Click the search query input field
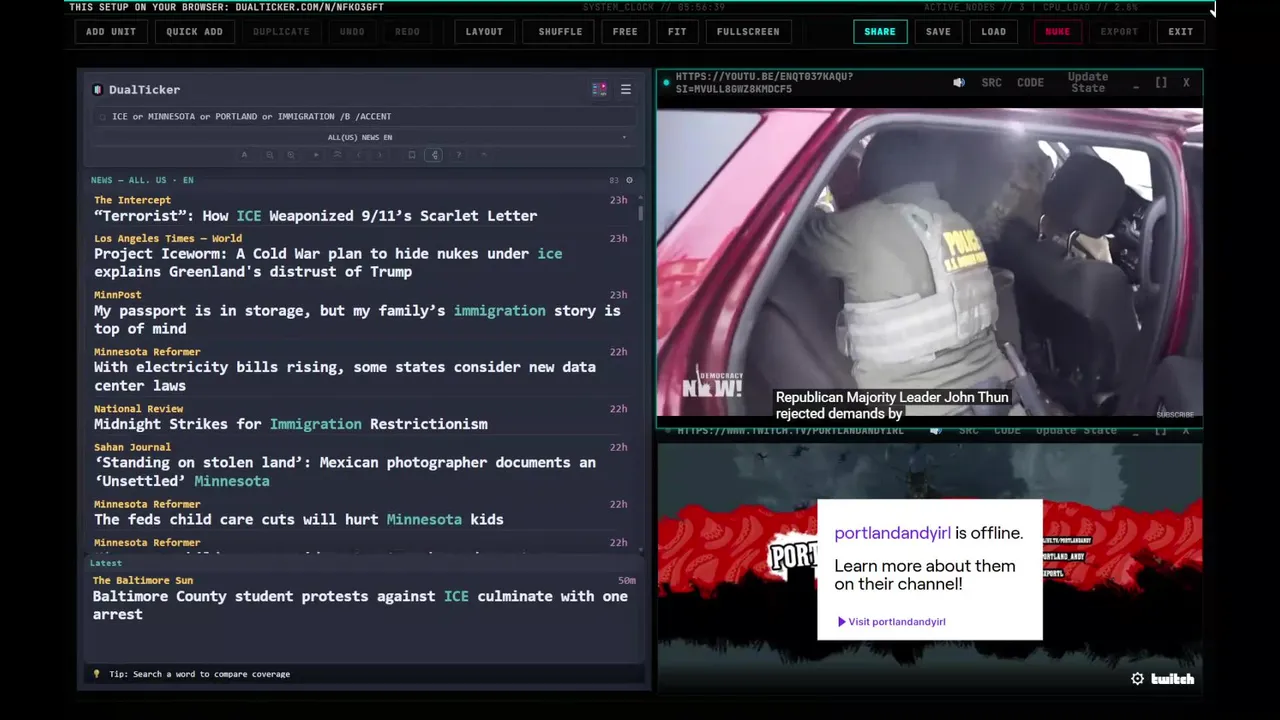The image size is (1280, 720). tap(365, 116)
